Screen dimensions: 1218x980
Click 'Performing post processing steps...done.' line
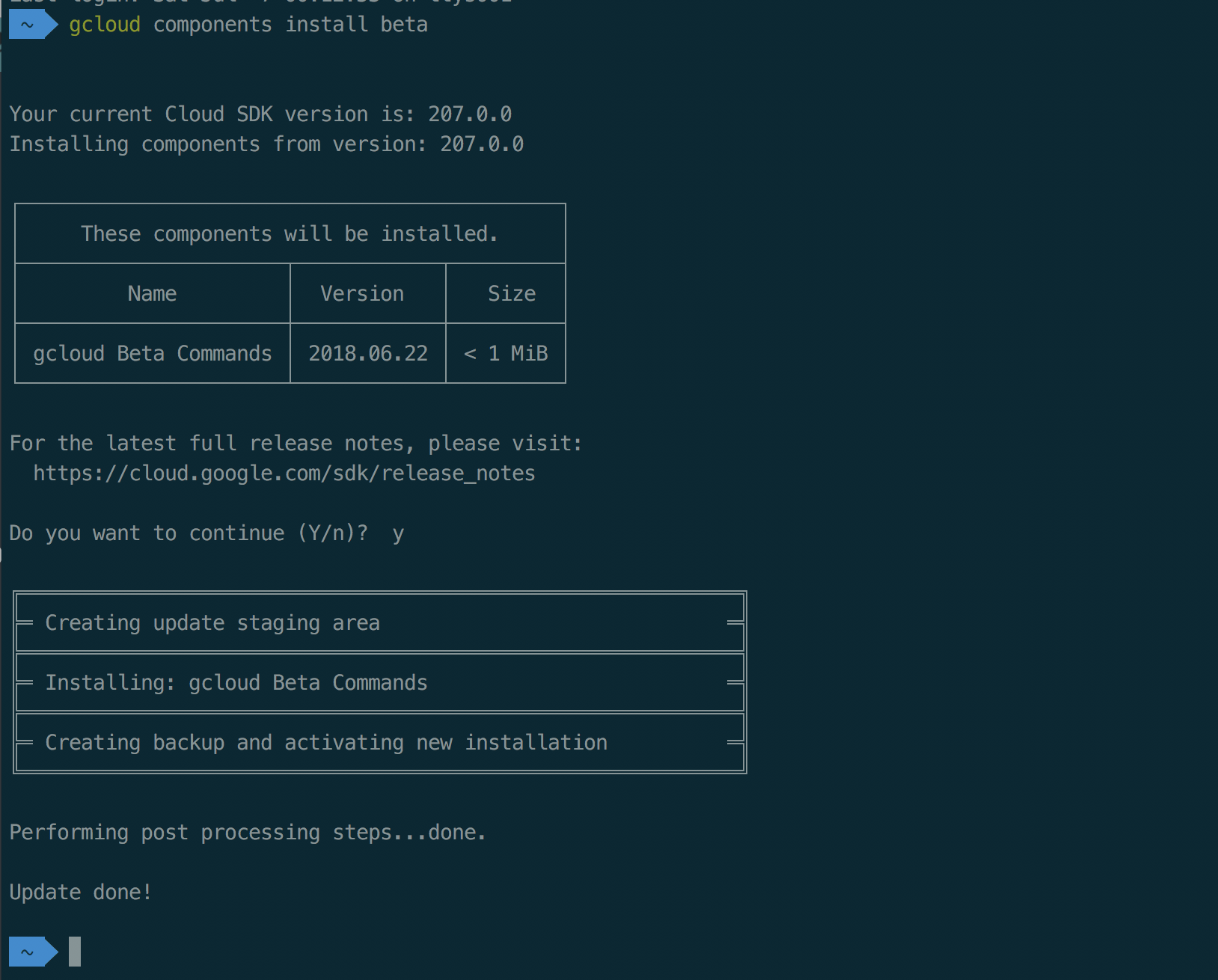coord(248,833)
